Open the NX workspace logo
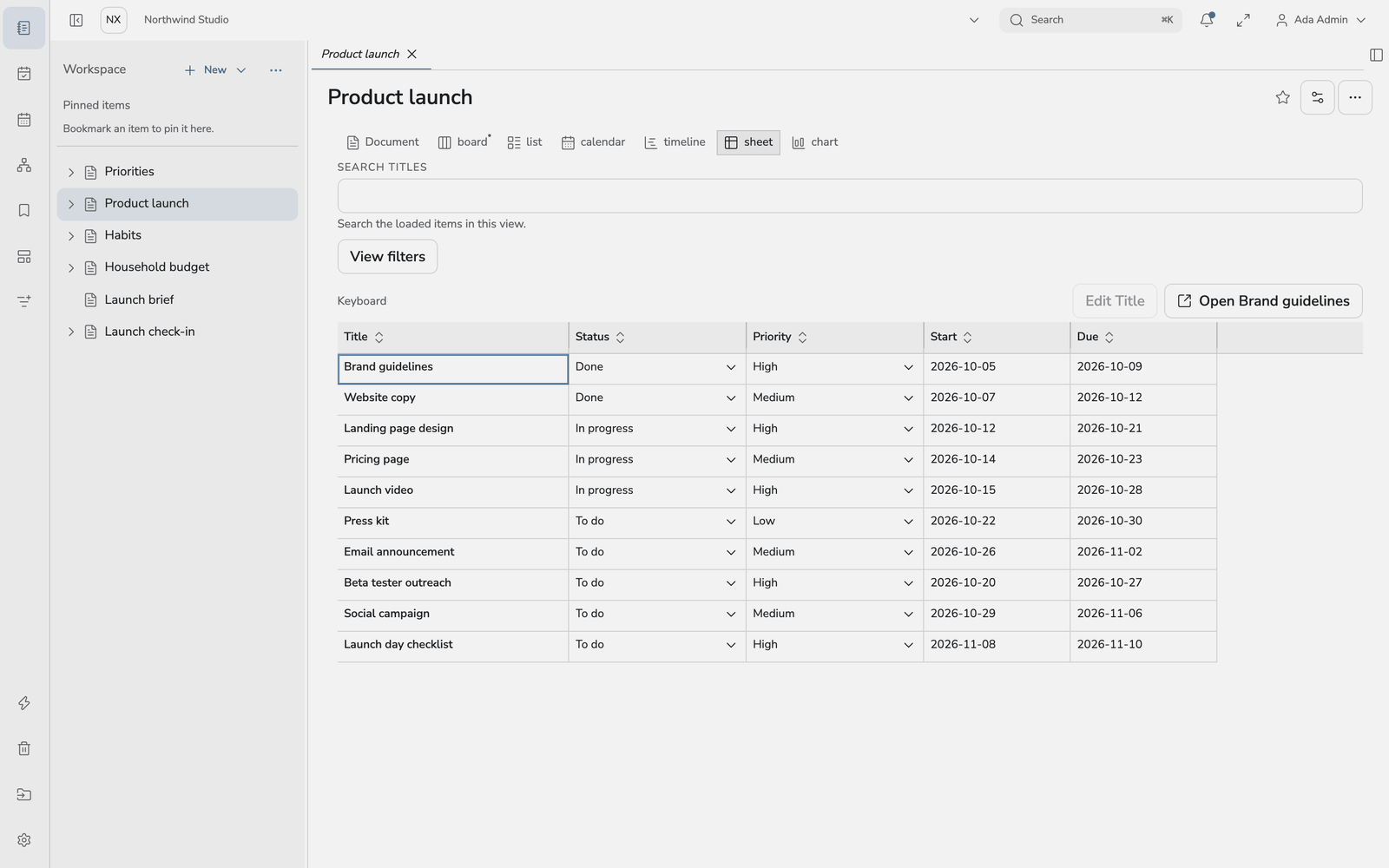1389x868 pixels. click(x=114, y=20)
